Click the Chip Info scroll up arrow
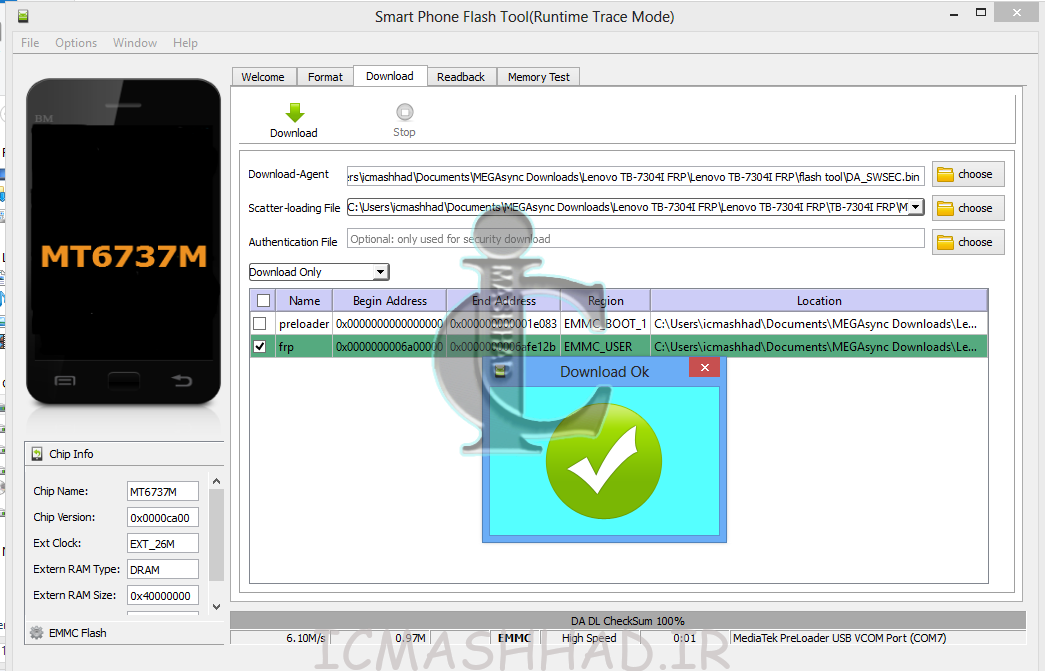Viewport: 1045px width, 671px height. coord(216,481)
